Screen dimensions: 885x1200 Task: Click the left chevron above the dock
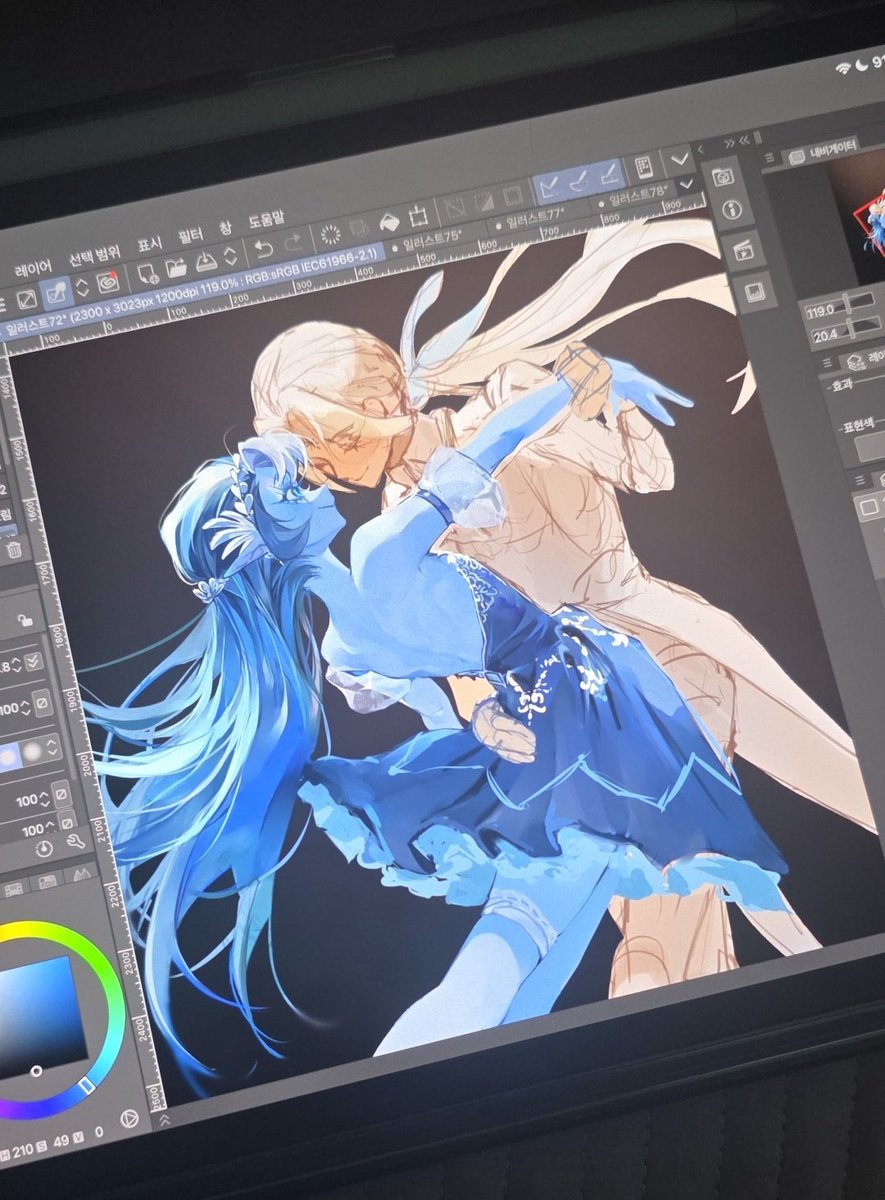[700, 149]
